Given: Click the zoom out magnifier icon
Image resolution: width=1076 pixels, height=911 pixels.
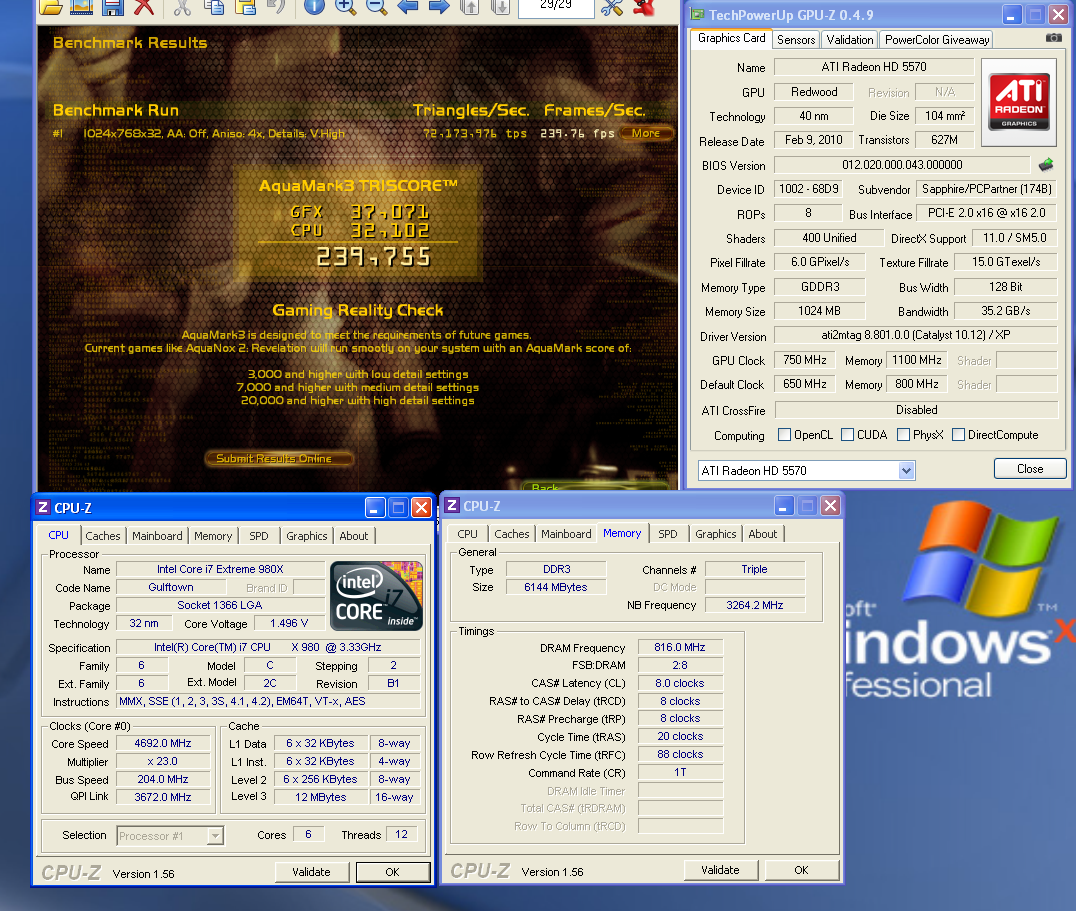Looking at the screenshot, I should (376, 7).
